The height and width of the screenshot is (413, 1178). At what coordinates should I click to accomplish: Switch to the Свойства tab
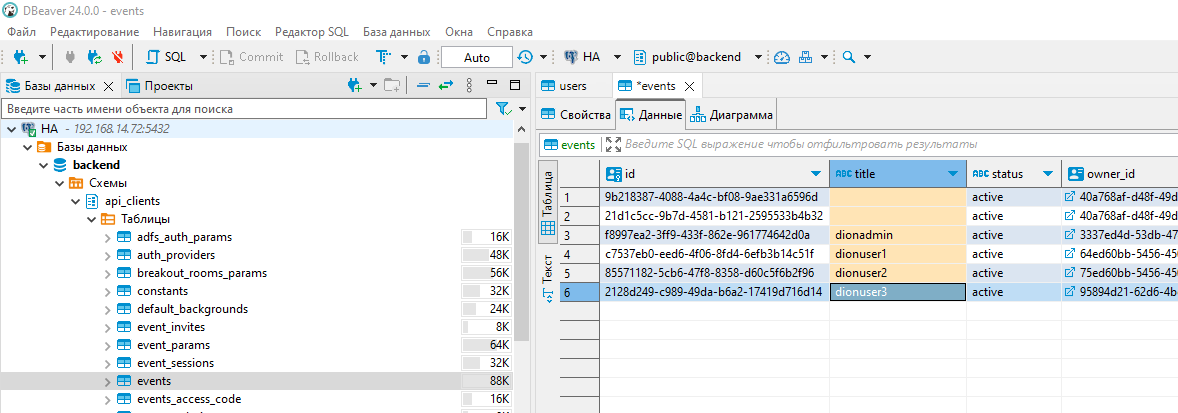point(576,116)
